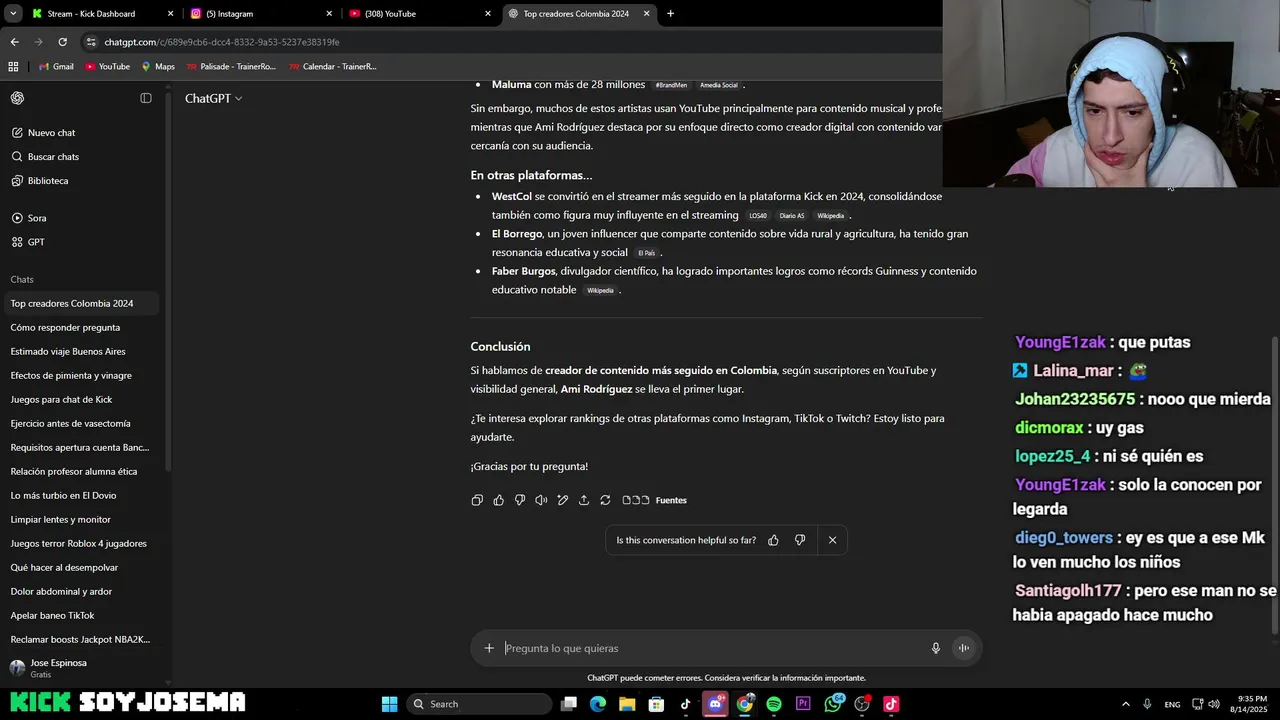Image resolution: width=1280 pixels, height=720 pixels.
Task: Open the El País source citation
Action: pos(647,253)
